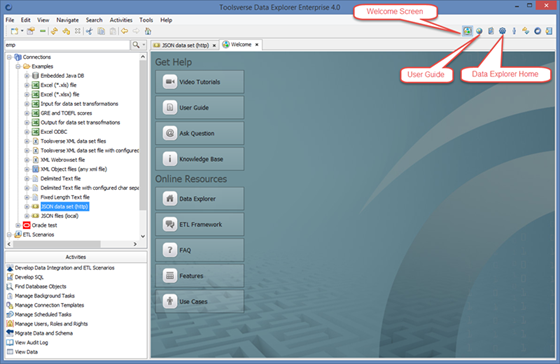The image size is (560, 364).
Task: Open the Navigate menu
Action: pyautogui.click(x=68, y=20)
